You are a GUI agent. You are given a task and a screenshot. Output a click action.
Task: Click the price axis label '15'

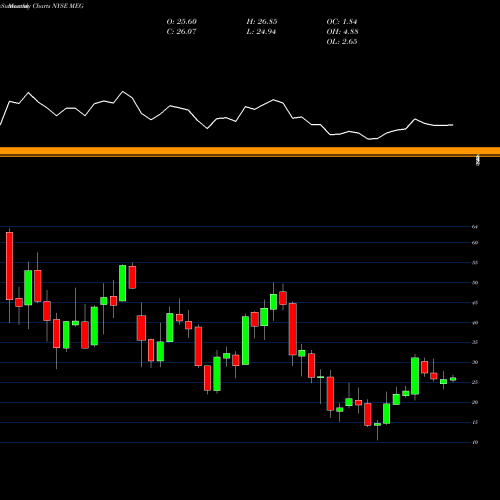click(475, 423)
